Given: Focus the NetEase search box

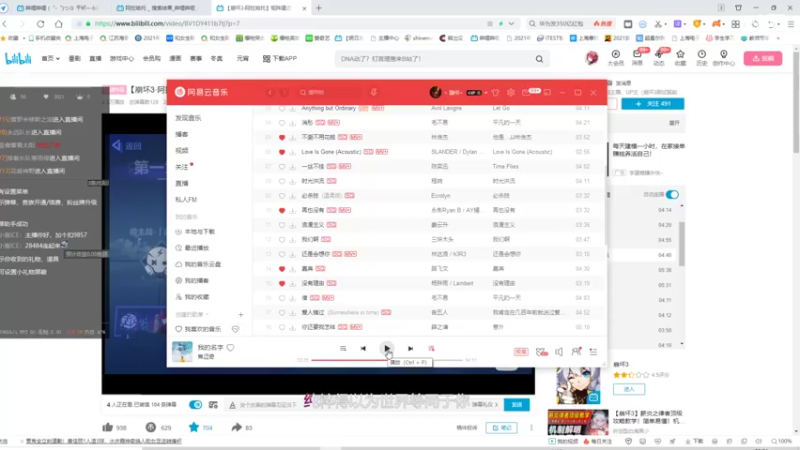Looking at the screenshot, I should coord(332,92).
